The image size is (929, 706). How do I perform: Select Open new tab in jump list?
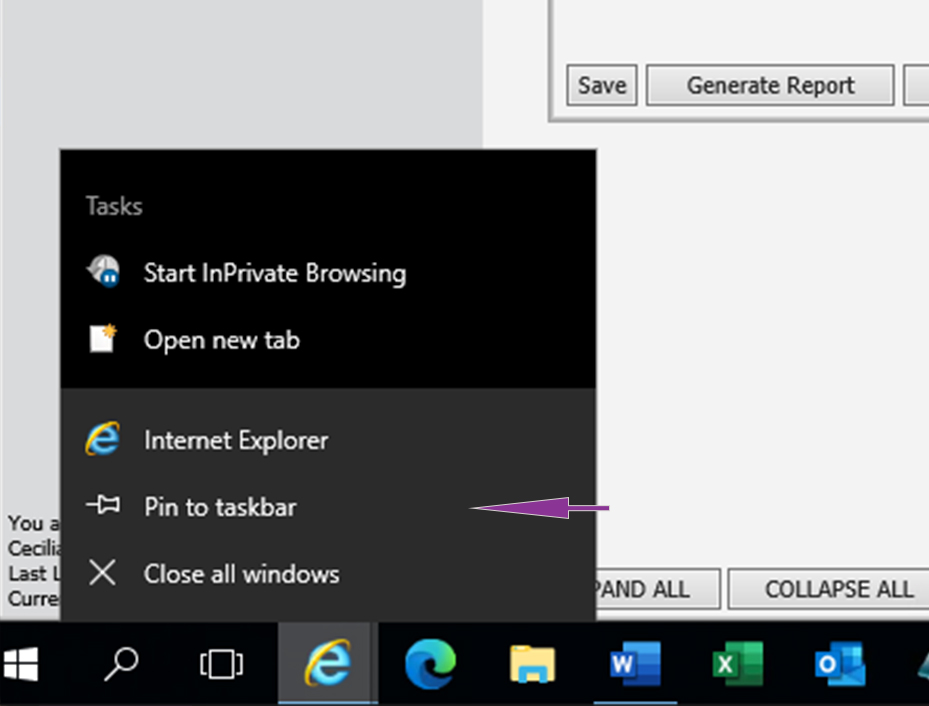(328, 340)
